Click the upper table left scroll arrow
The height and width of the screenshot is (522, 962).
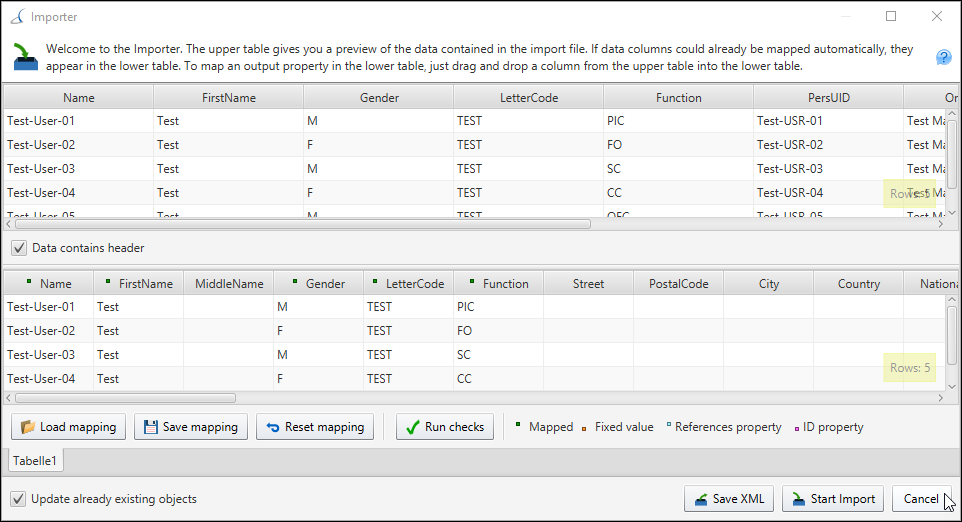8,225
